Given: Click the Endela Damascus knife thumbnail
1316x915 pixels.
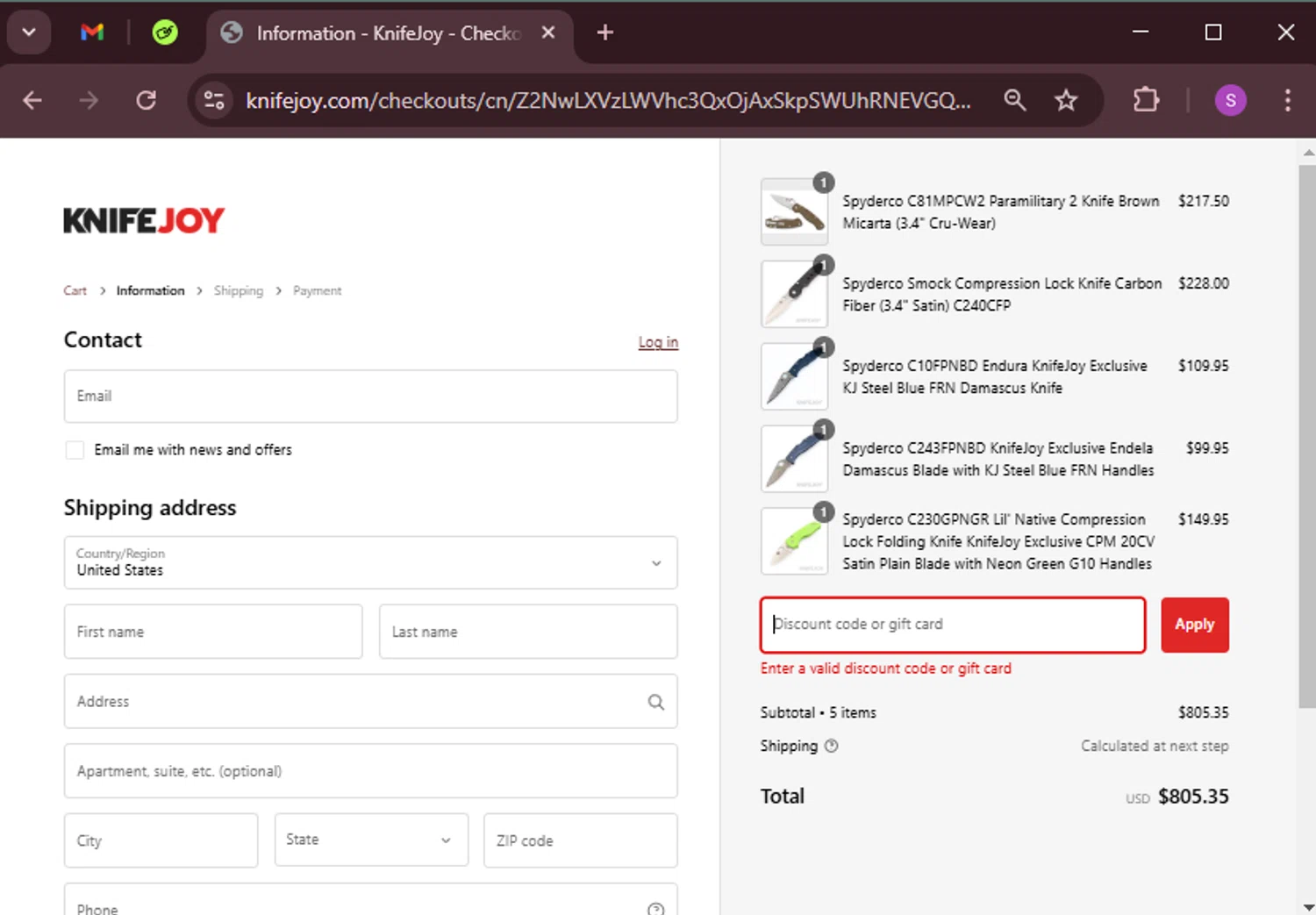Looking at the screenshot, I should (x=794, y=459).
